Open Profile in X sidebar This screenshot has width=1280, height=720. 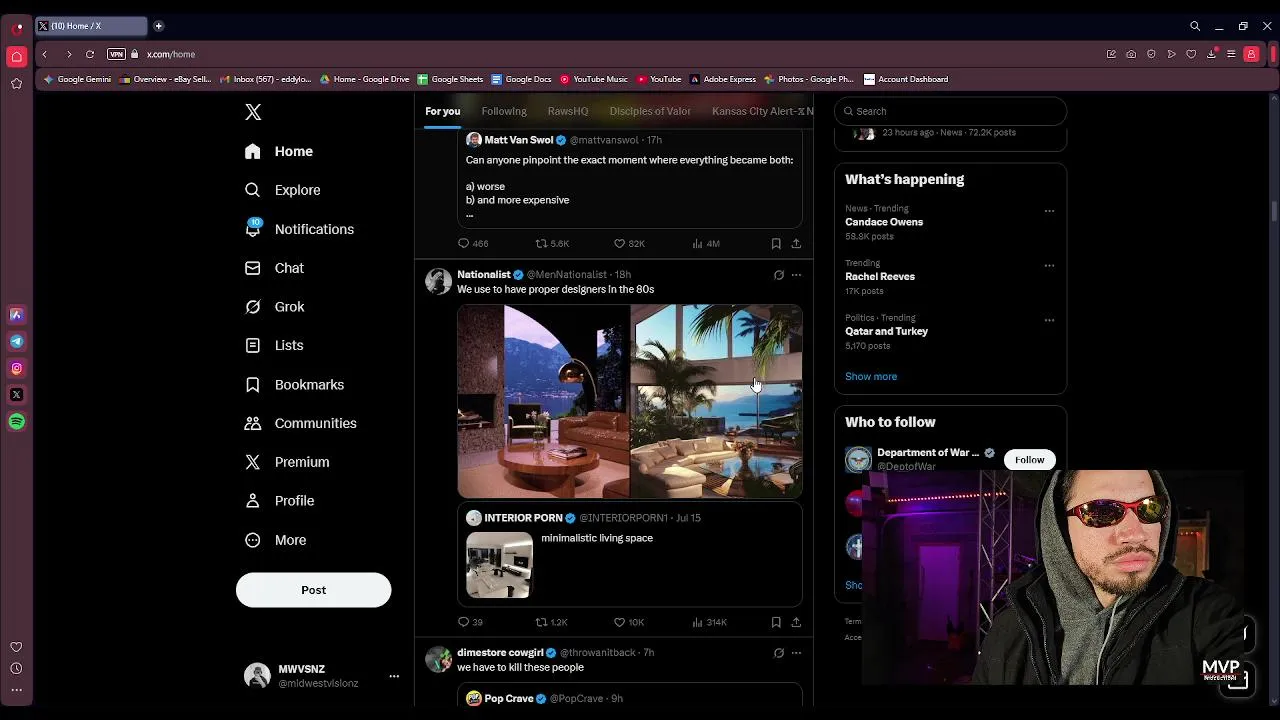(280, 501)
